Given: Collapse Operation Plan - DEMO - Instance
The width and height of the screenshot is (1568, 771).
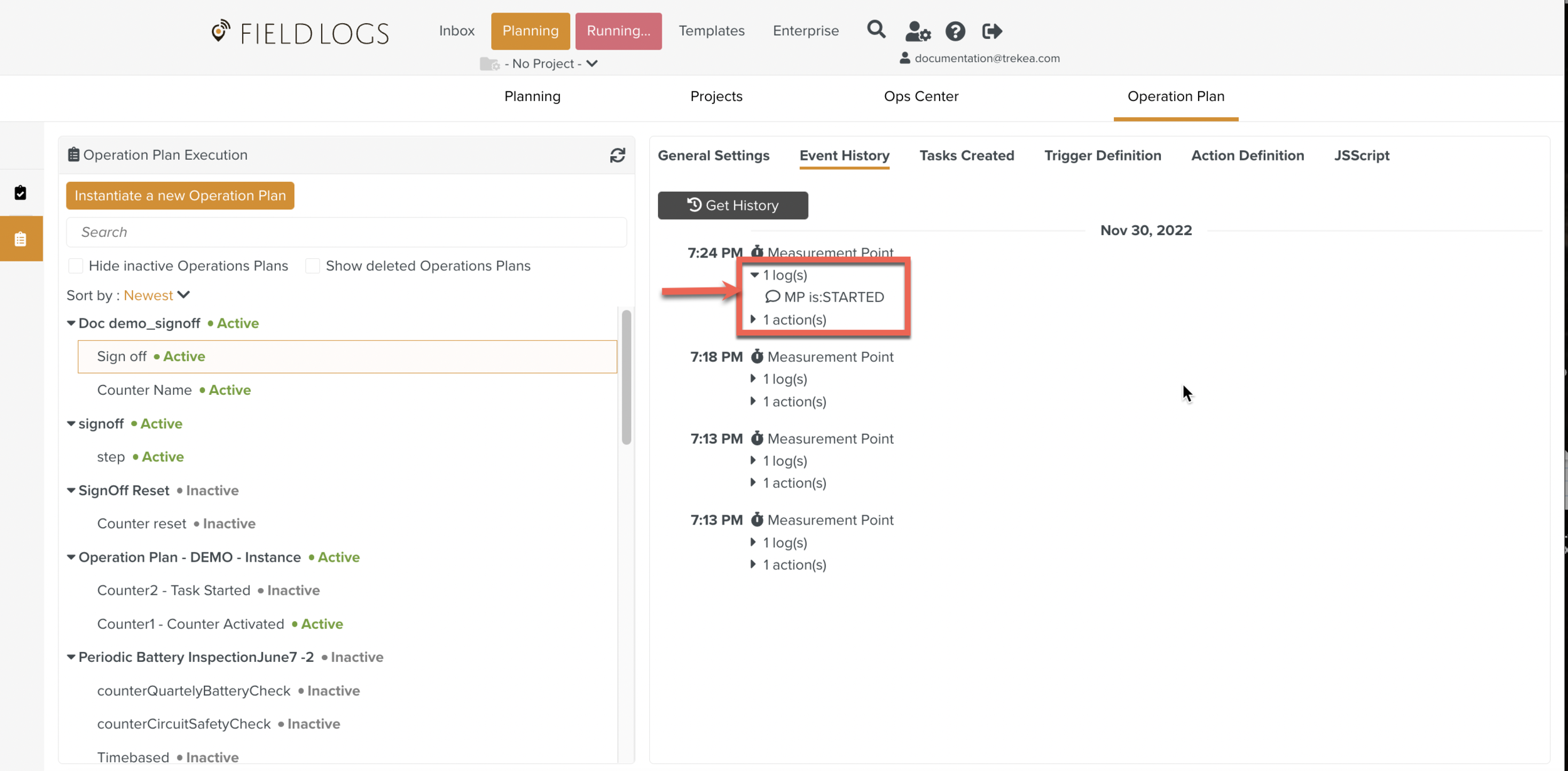Looking at the screenshot, I should click(71, 557).
